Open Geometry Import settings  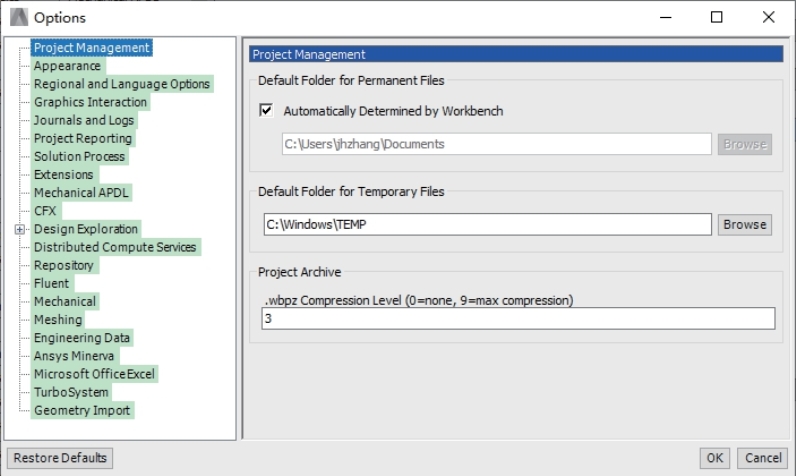point(82,411)
